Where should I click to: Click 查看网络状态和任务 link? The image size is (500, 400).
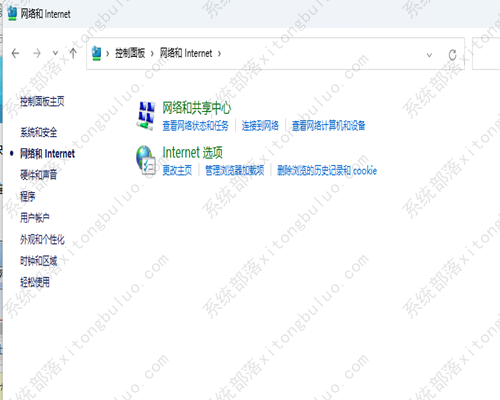pos(195,126)
